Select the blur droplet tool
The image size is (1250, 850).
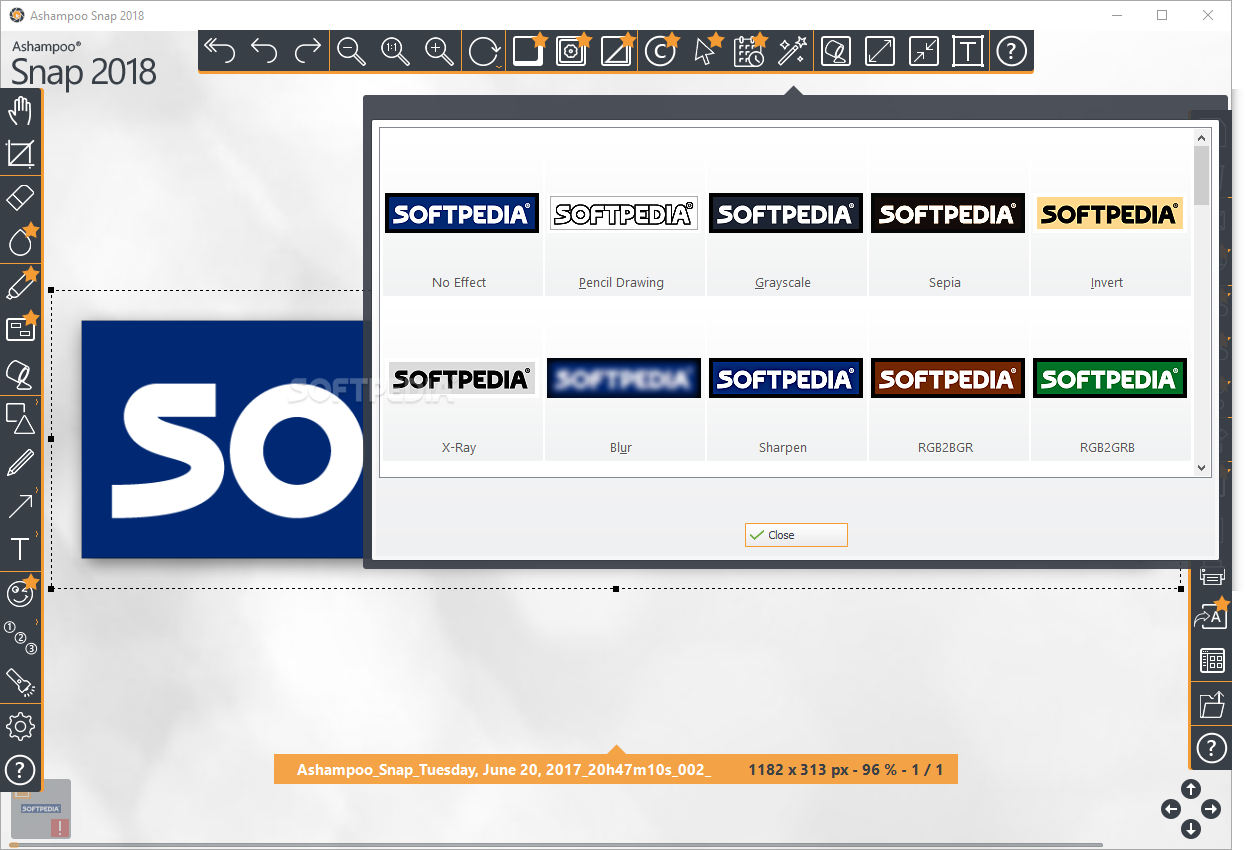pos(21,241)
